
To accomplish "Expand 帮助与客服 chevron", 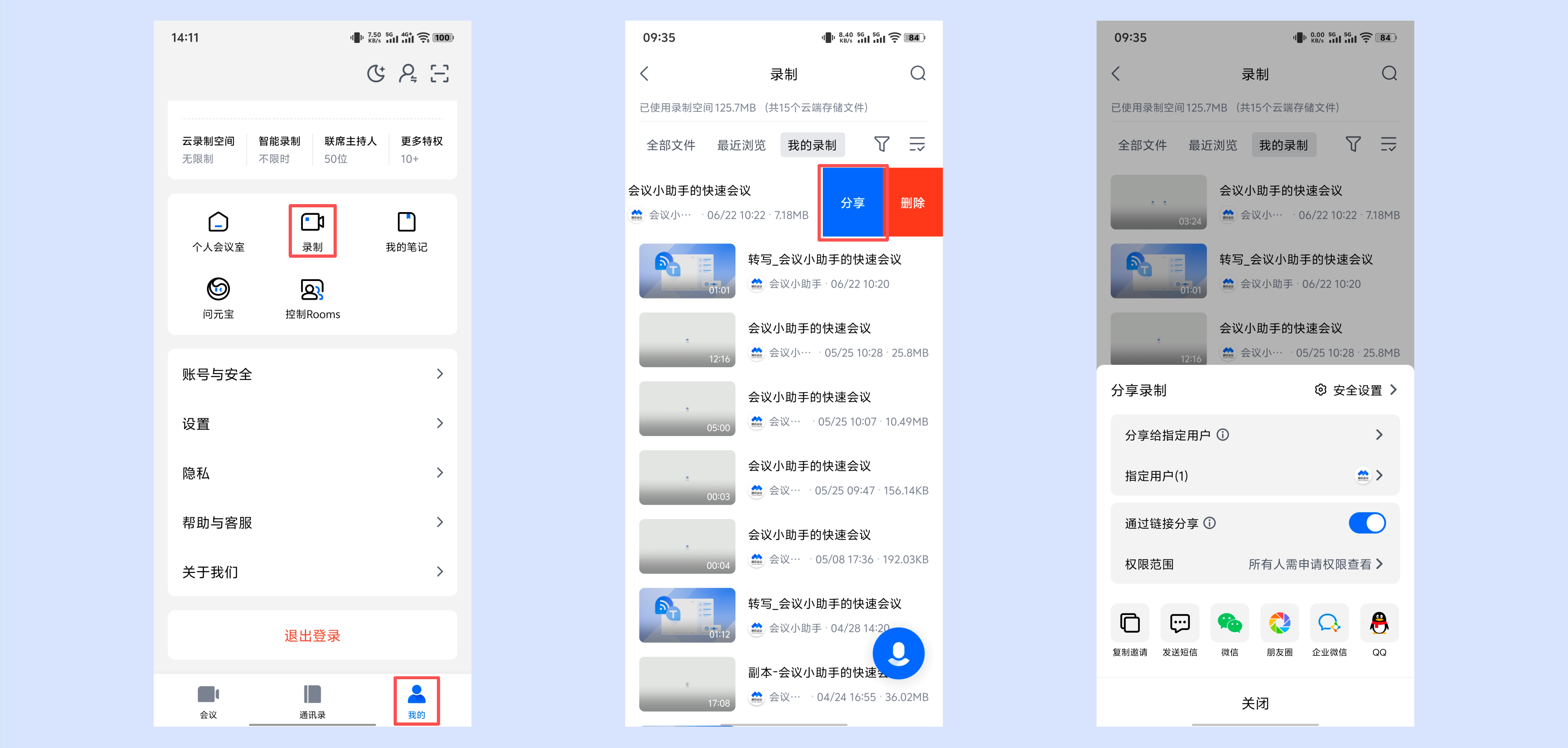I will [x=439, y=522].
